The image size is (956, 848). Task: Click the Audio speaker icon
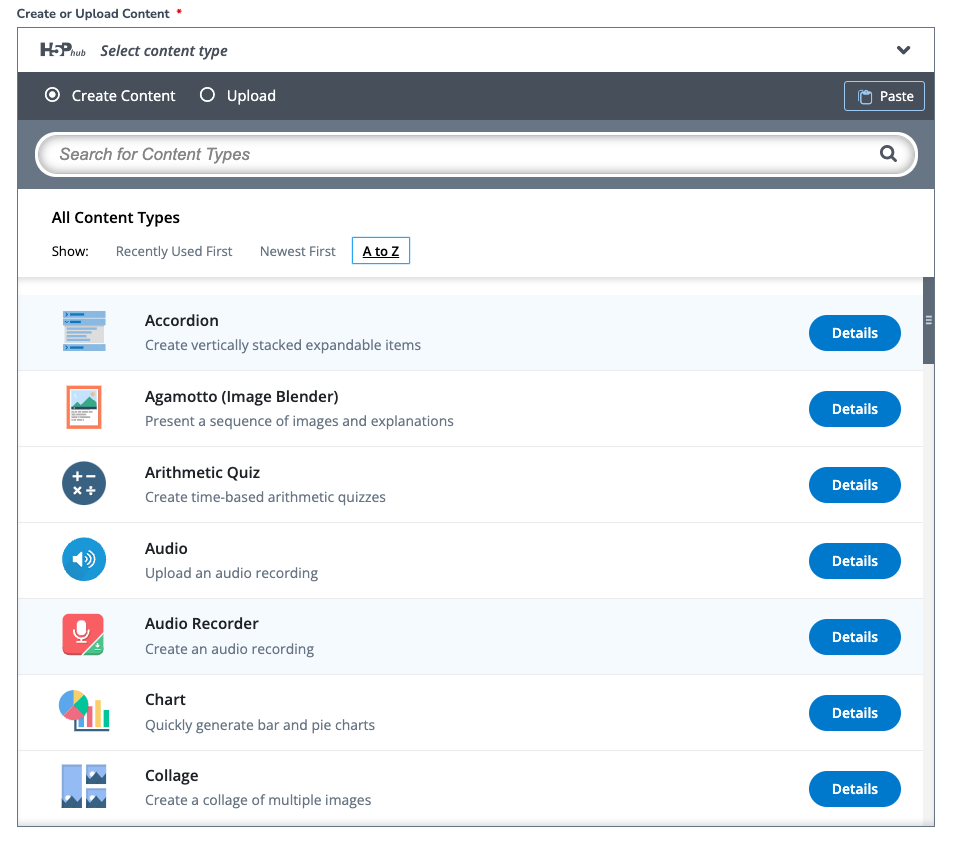pos(84,559)
